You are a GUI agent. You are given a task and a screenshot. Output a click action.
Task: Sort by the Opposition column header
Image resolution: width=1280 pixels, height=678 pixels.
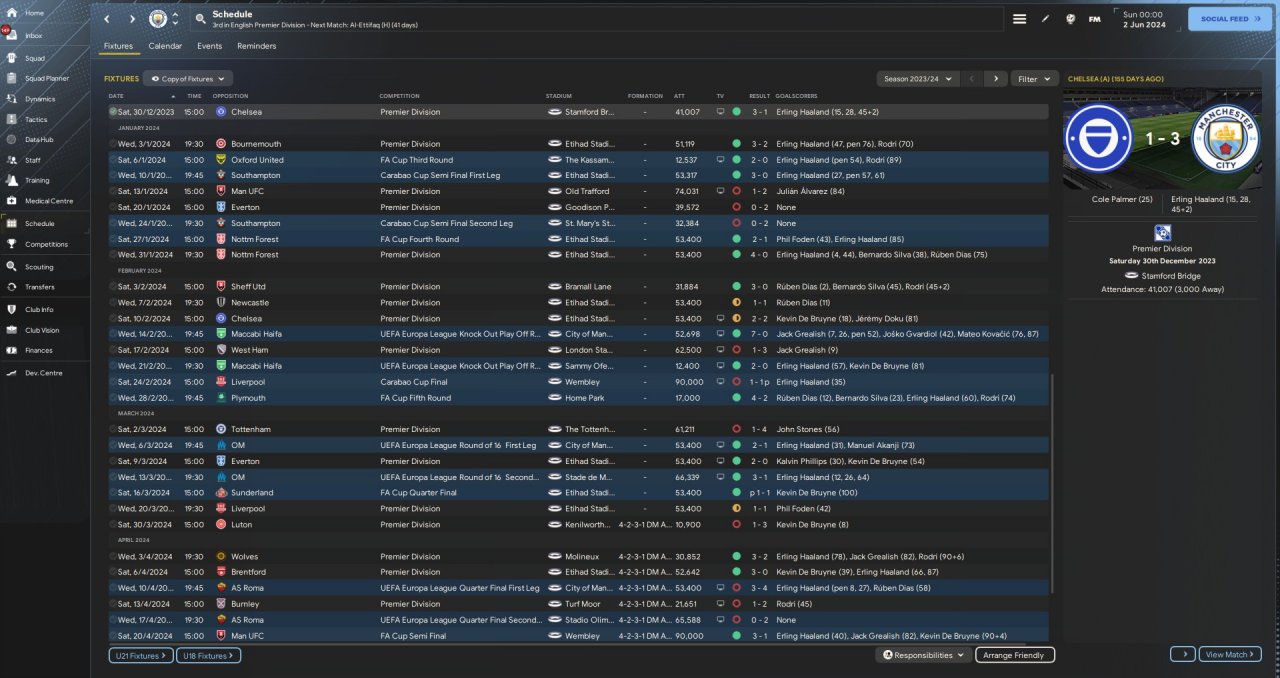(230, 96)
